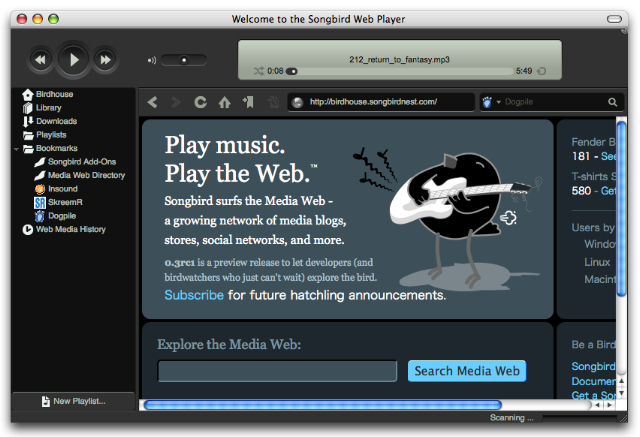Click the vertical scrollbar down arrow
This screenshot has height=437, width=640.
tap(621, 393)
